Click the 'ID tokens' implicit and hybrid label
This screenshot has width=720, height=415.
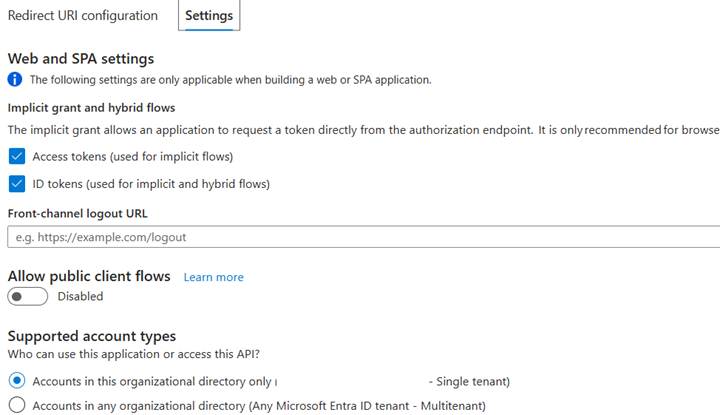tap(151, 184)
